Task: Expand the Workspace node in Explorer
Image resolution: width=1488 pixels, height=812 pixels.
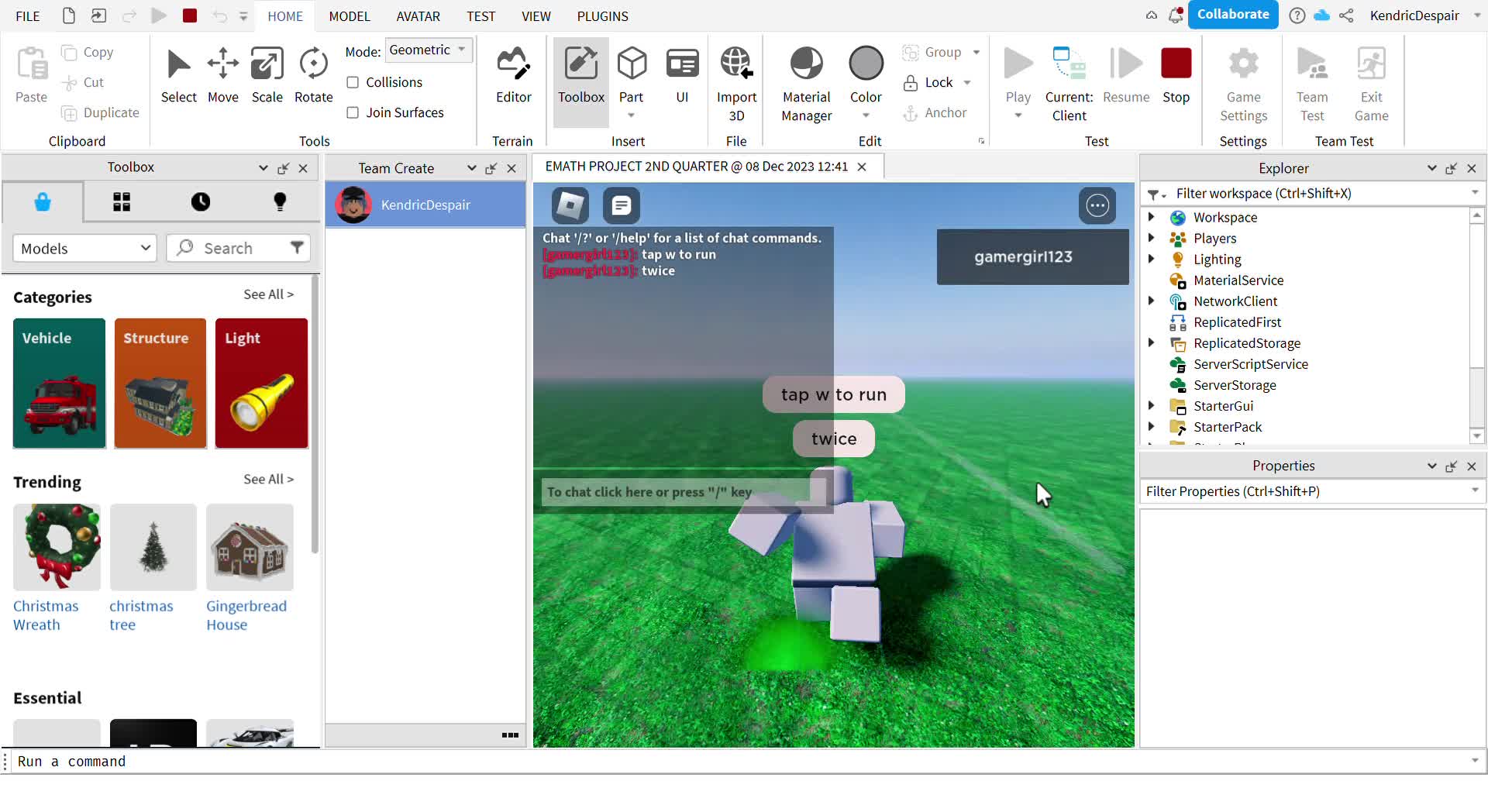Action: (1152, 218)
